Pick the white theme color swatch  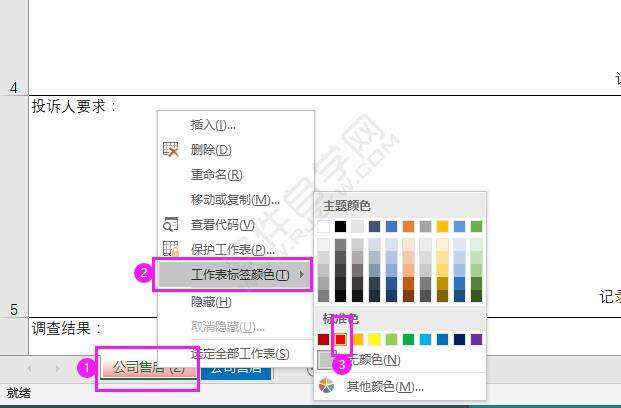click(x=324, y=227)
